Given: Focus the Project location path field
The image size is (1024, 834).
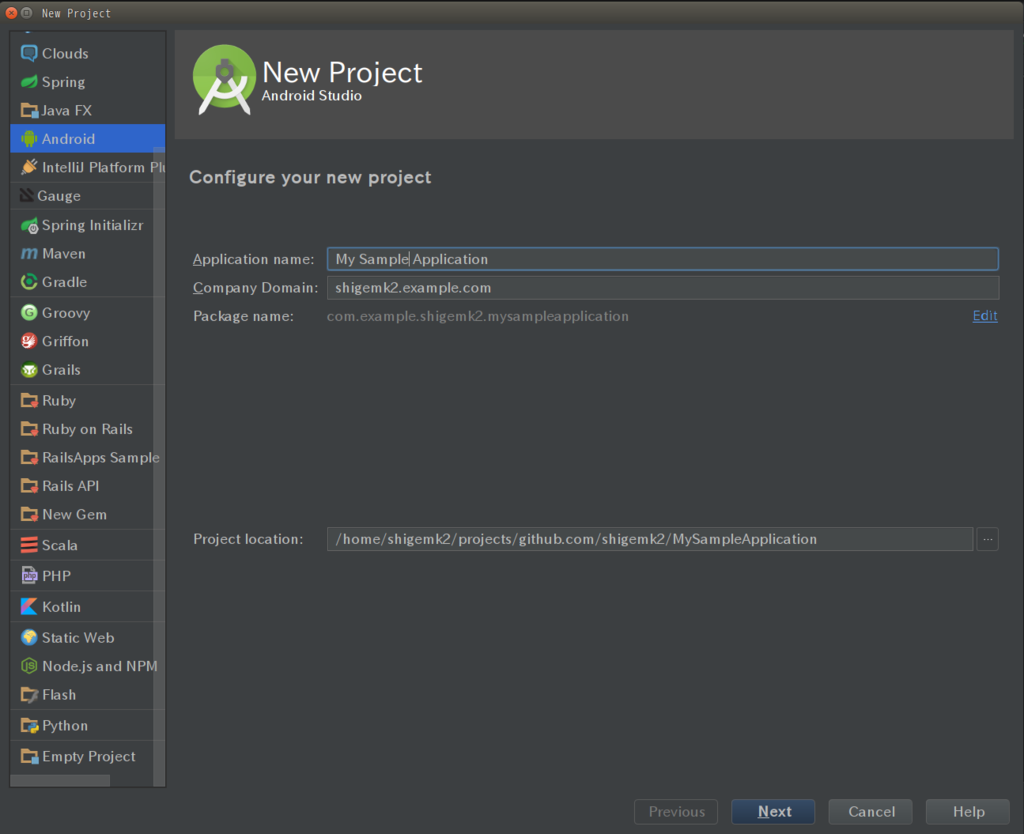Looking at the screenshot, I should (650, 539).
